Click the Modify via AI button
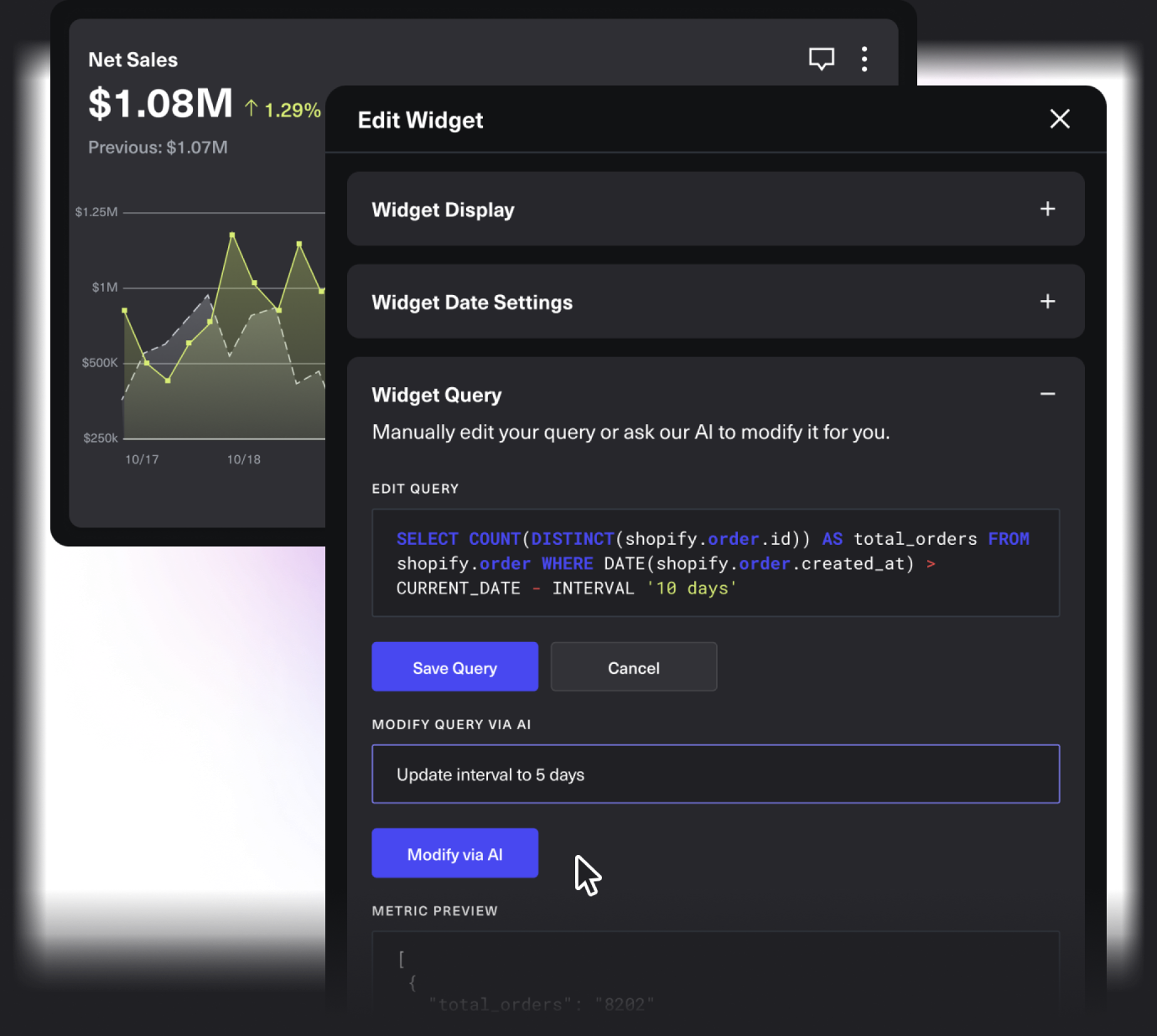The image size is (1157, 1036). pyautogui.click(x=454, y=853)
